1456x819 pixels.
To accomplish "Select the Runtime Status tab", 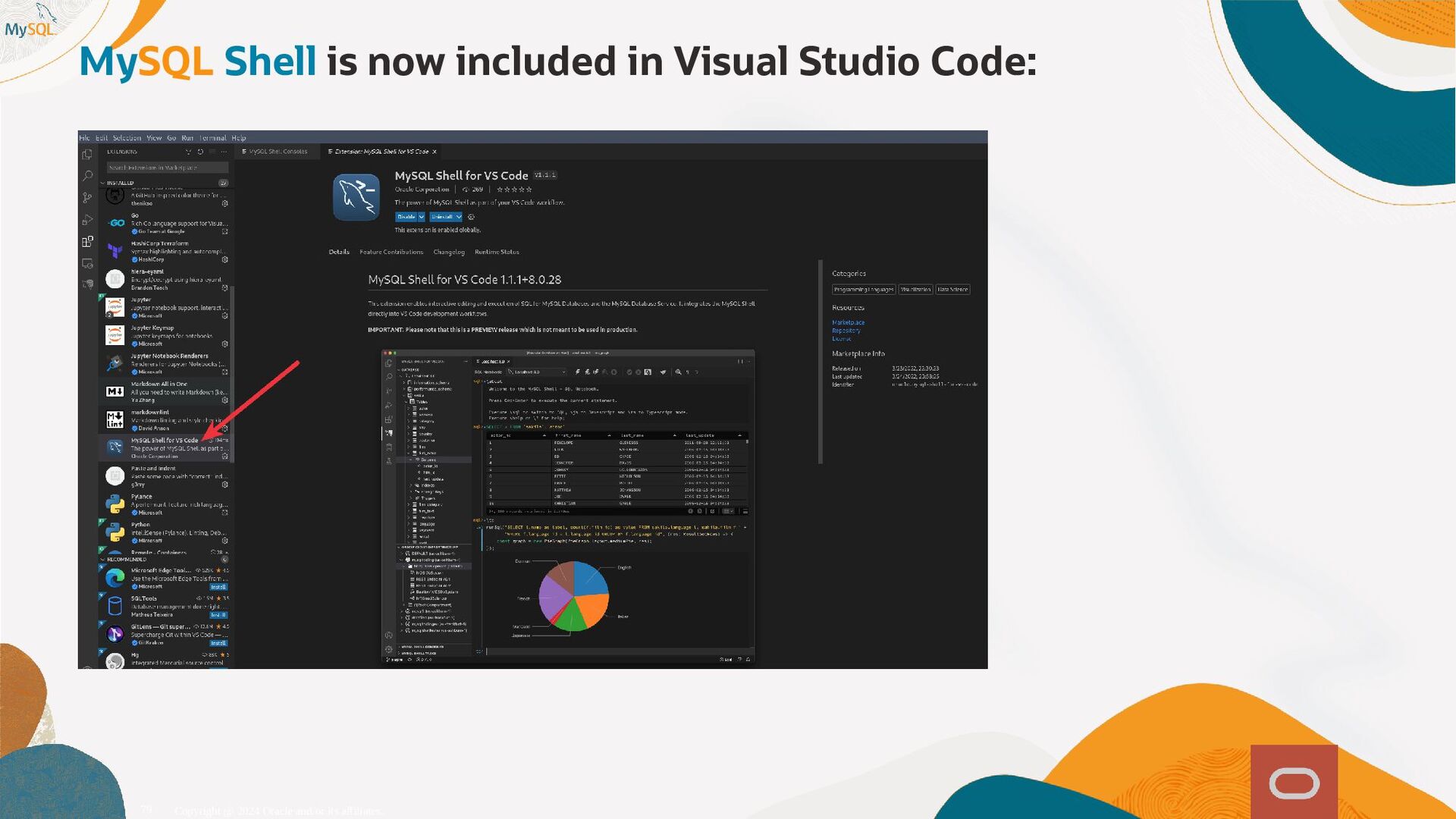I will click(x=497, y=252).
